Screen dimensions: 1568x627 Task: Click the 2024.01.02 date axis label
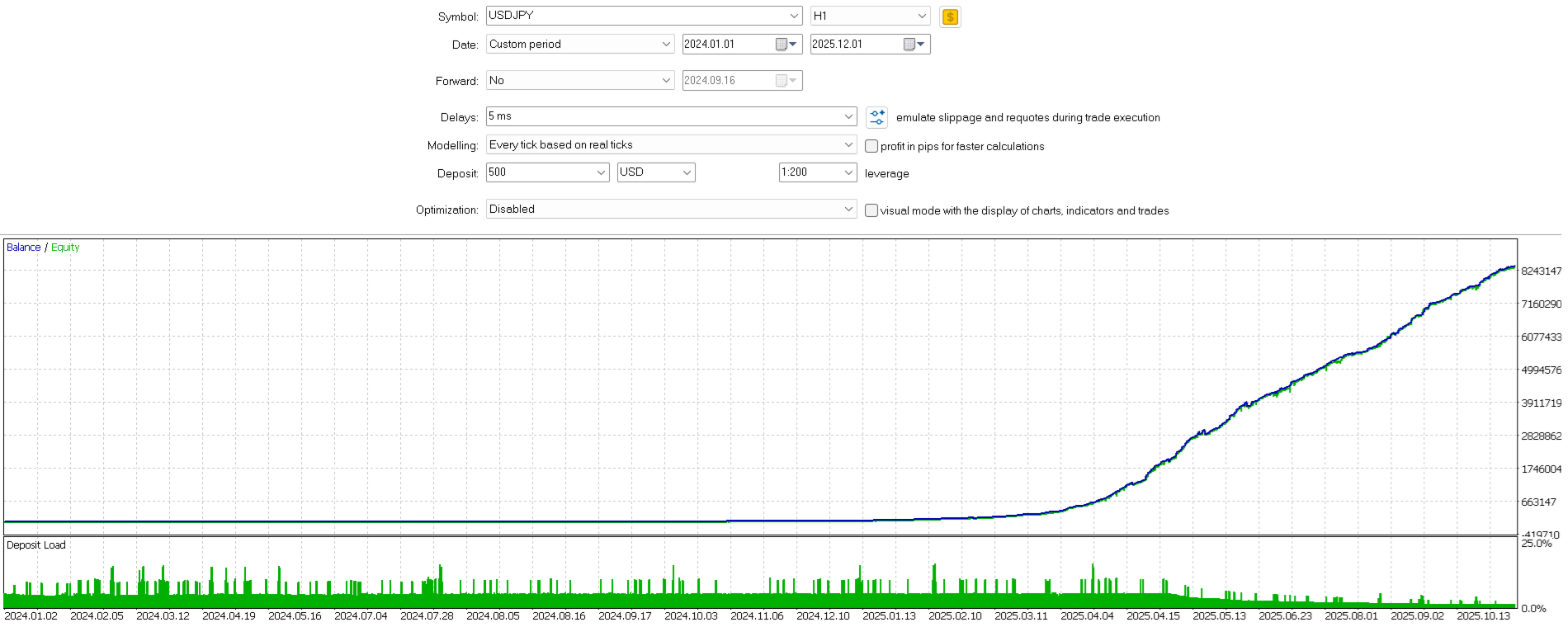pos(31,616)
